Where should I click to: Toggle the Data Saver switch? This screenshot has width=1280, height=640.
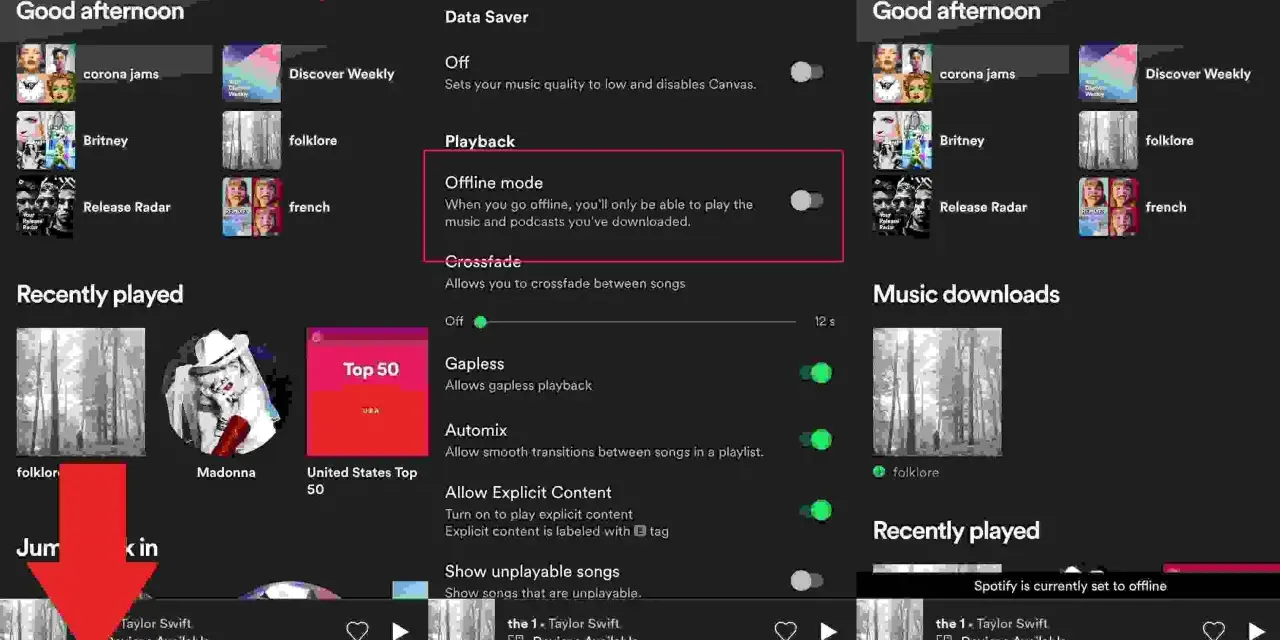tap(806, 72)
